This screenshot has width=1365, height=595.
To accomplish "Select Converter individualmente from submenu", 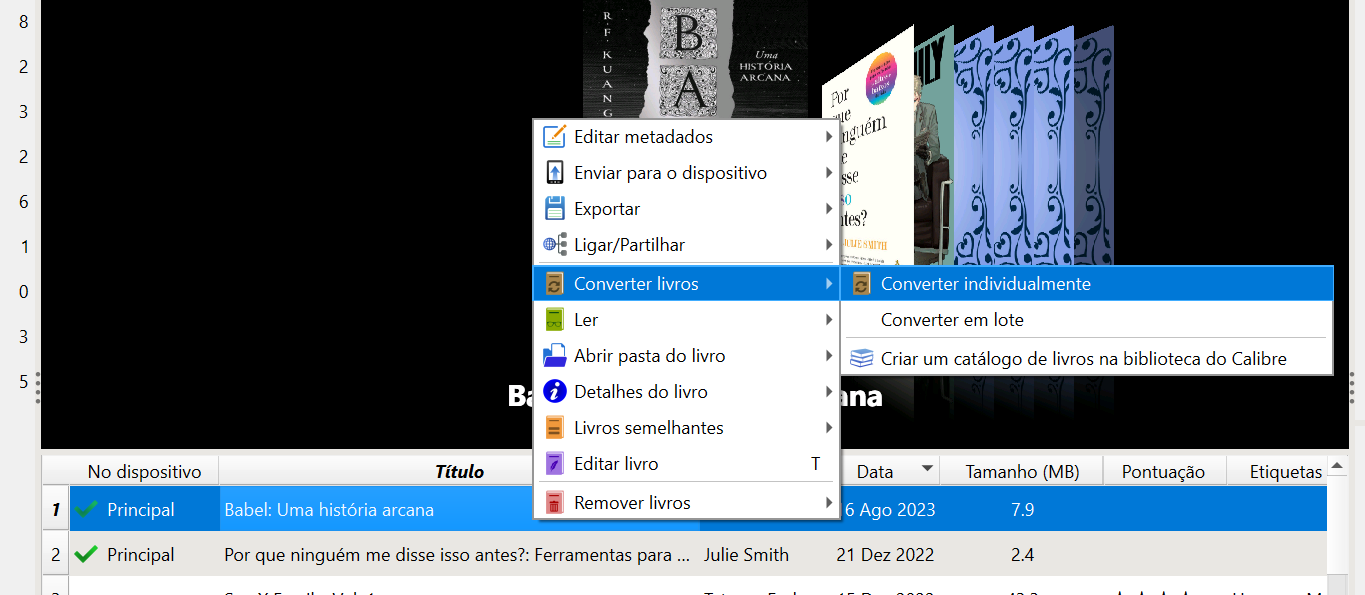I will [x=985, y=284].
